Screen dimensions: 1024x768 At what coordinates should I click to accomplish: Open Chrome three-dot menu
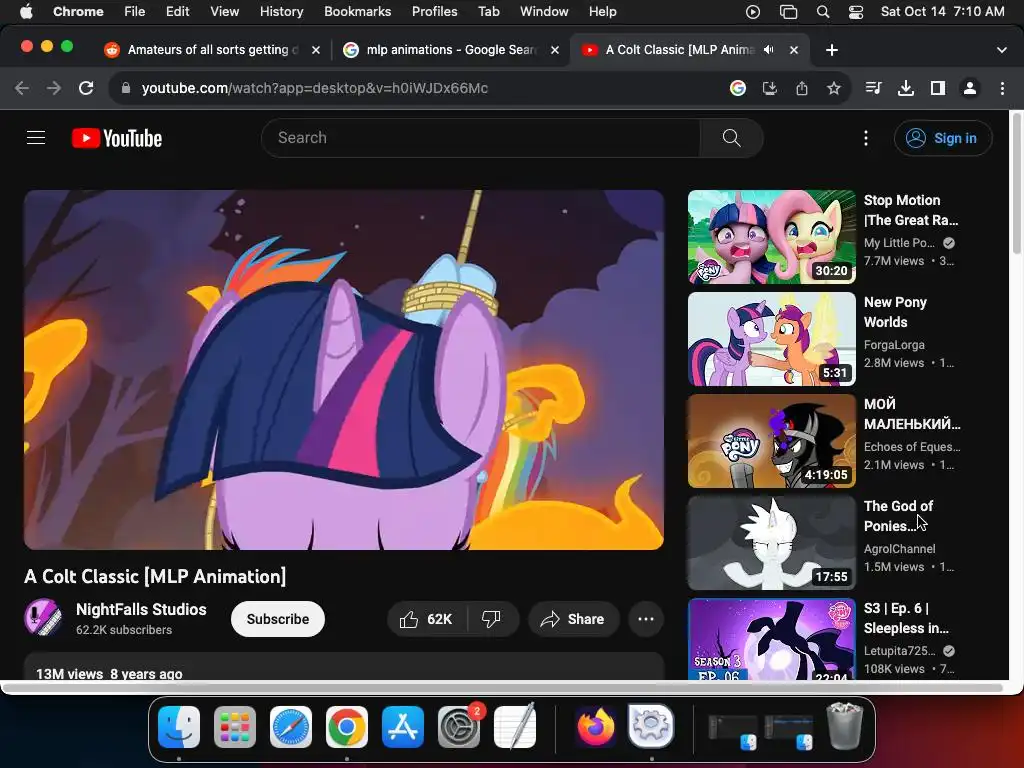pos(1002,88)
